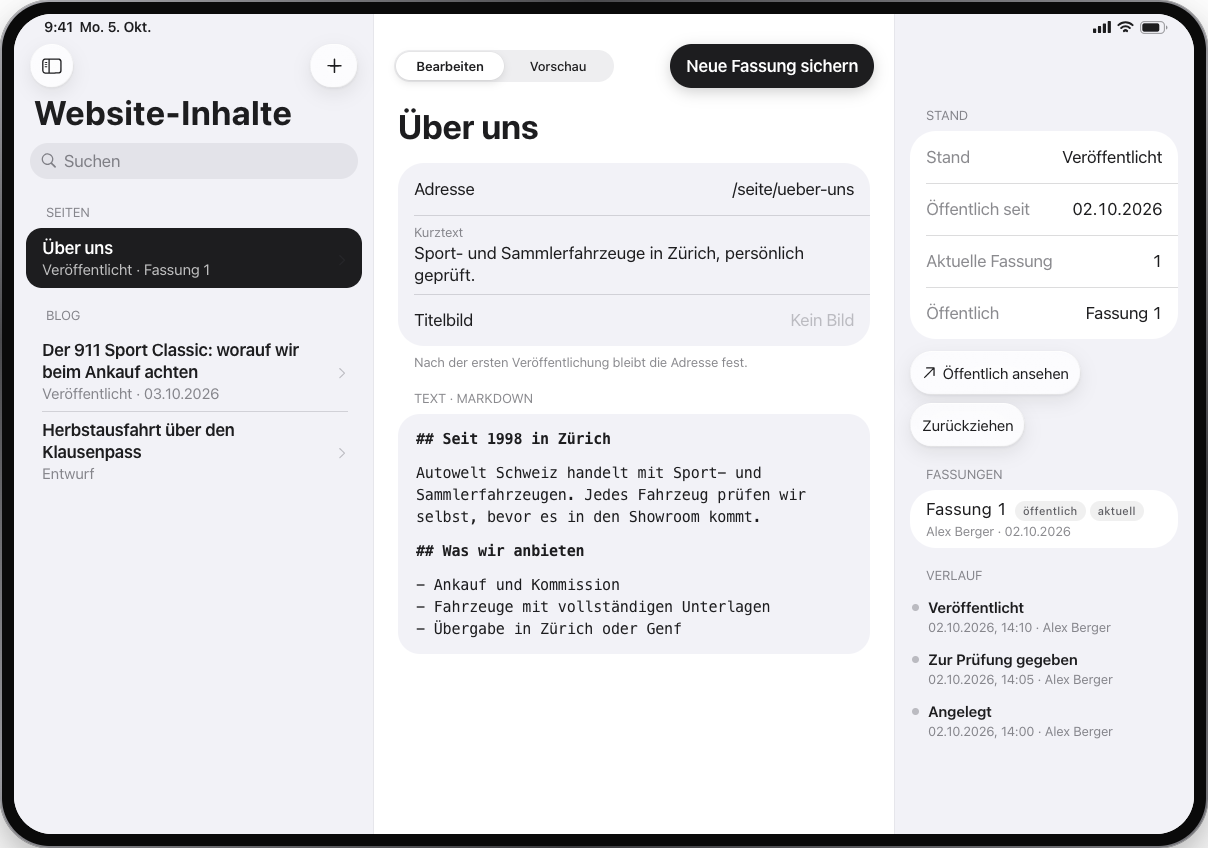Save with Neue Fassung sichern
The image size is (1208, 848).
pos(772,66)
